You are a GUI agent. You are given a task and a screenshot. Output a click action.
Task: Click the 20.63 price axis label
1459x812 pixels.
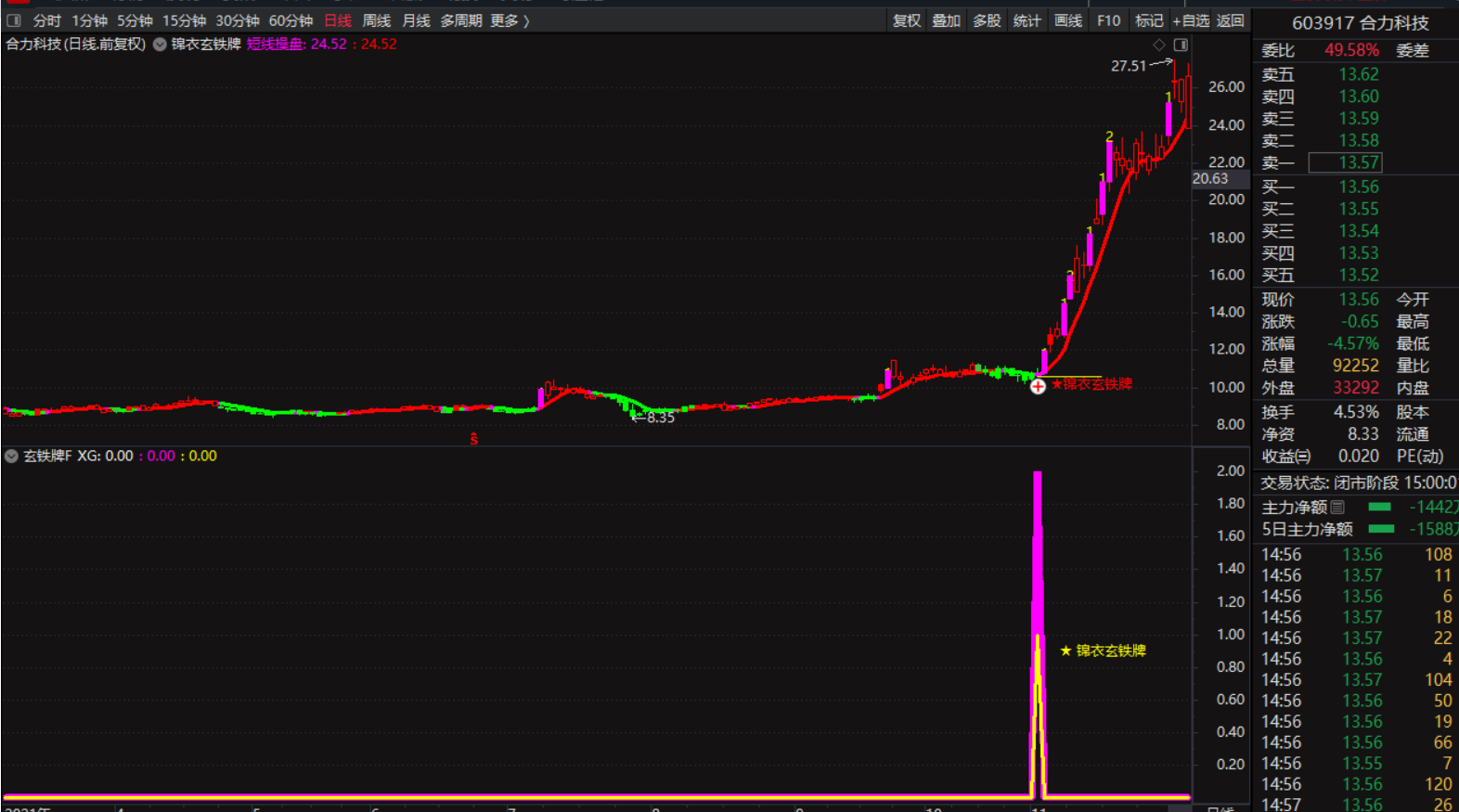point(1210,179)
